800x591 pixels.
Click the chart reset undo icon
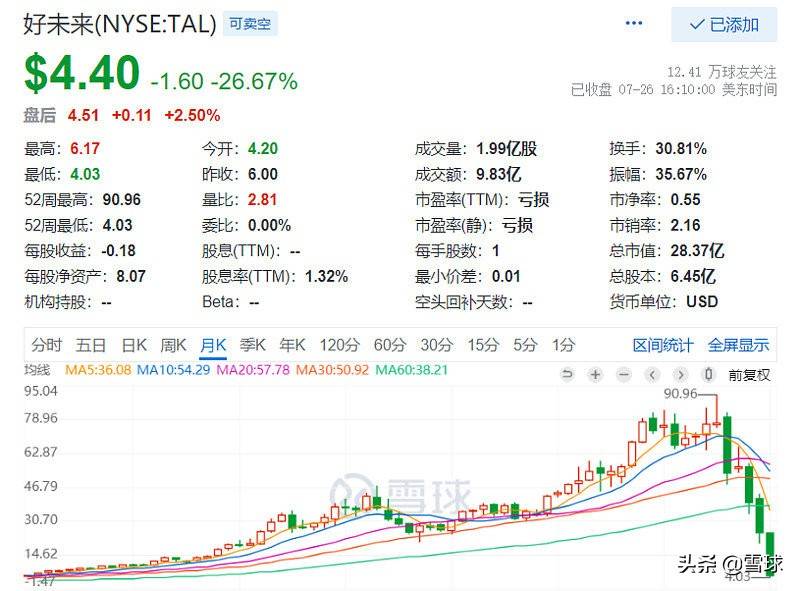pos(566,375)
